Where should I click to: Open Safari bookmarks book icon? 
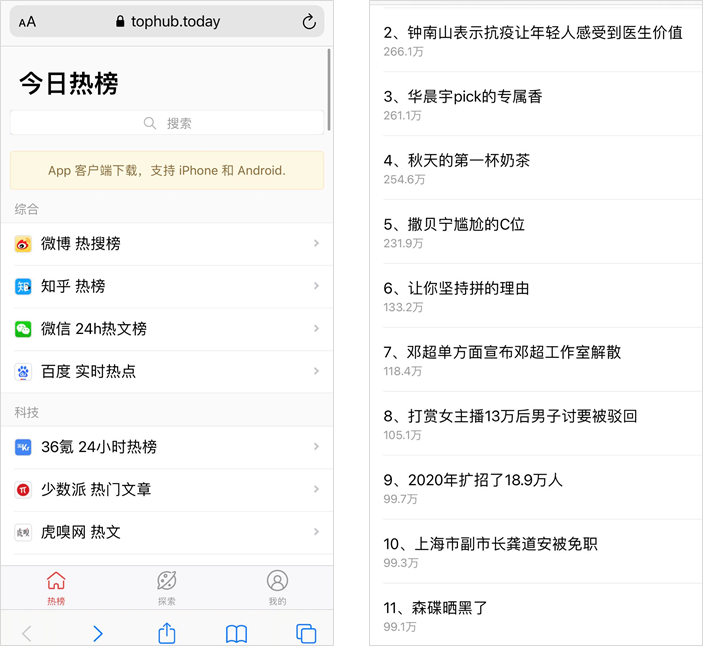pyautogui.click(x=236, y=634)
